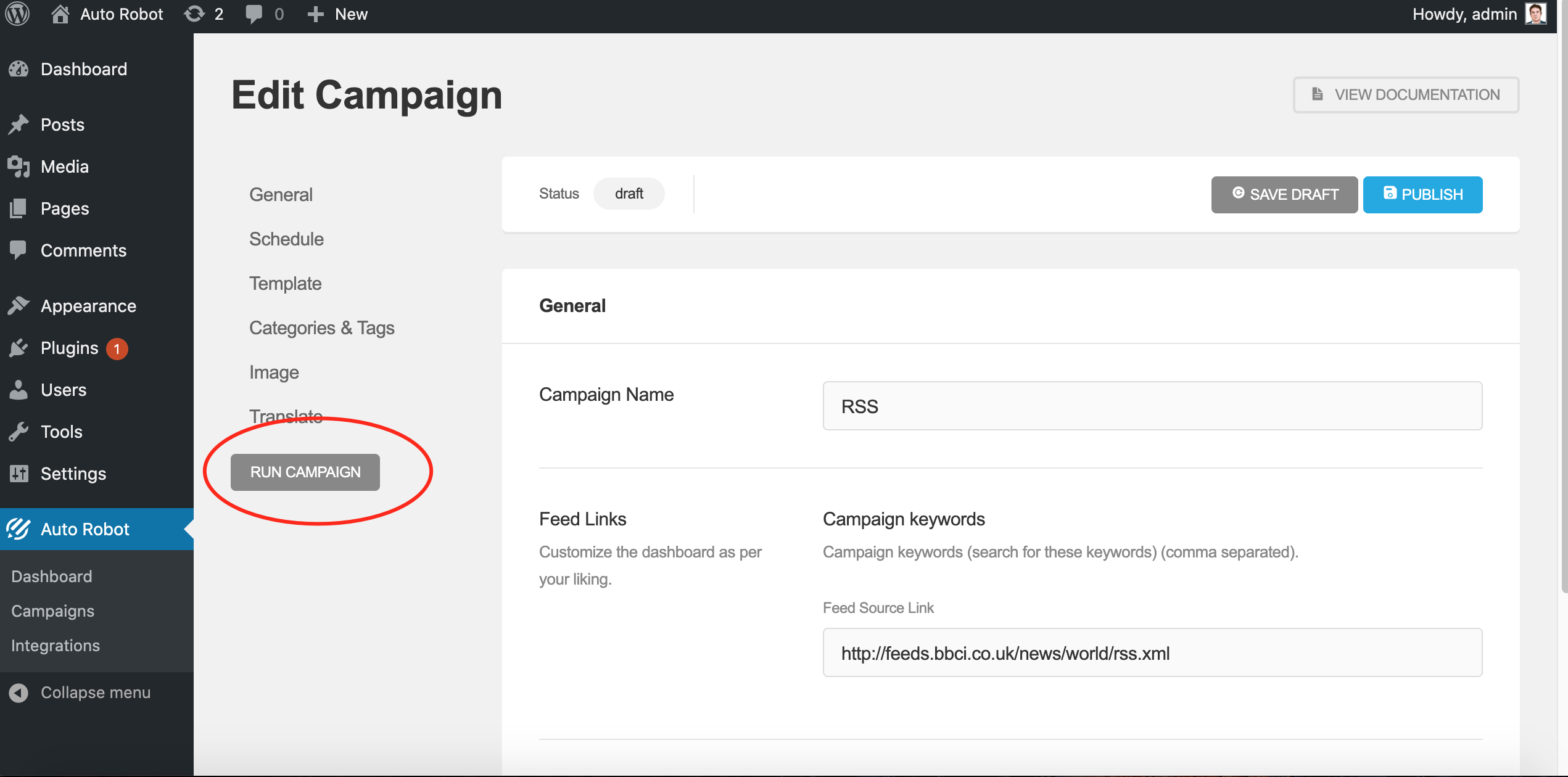1568x777 pixels.
Task: Open the Auto Robot home icon
Action: [60, 14]
